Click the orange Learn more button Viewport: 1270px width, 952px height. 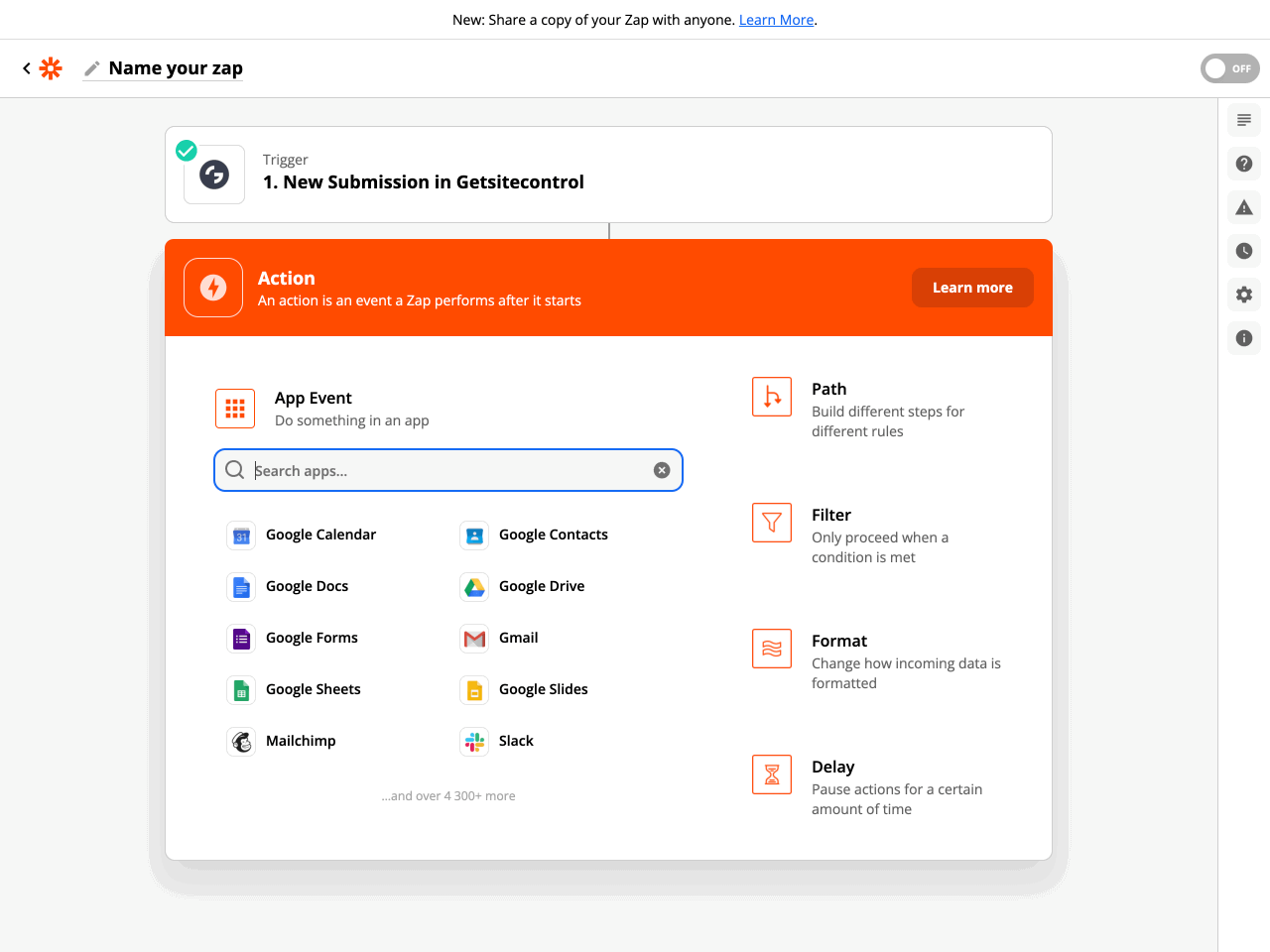[x=971, y=288]
